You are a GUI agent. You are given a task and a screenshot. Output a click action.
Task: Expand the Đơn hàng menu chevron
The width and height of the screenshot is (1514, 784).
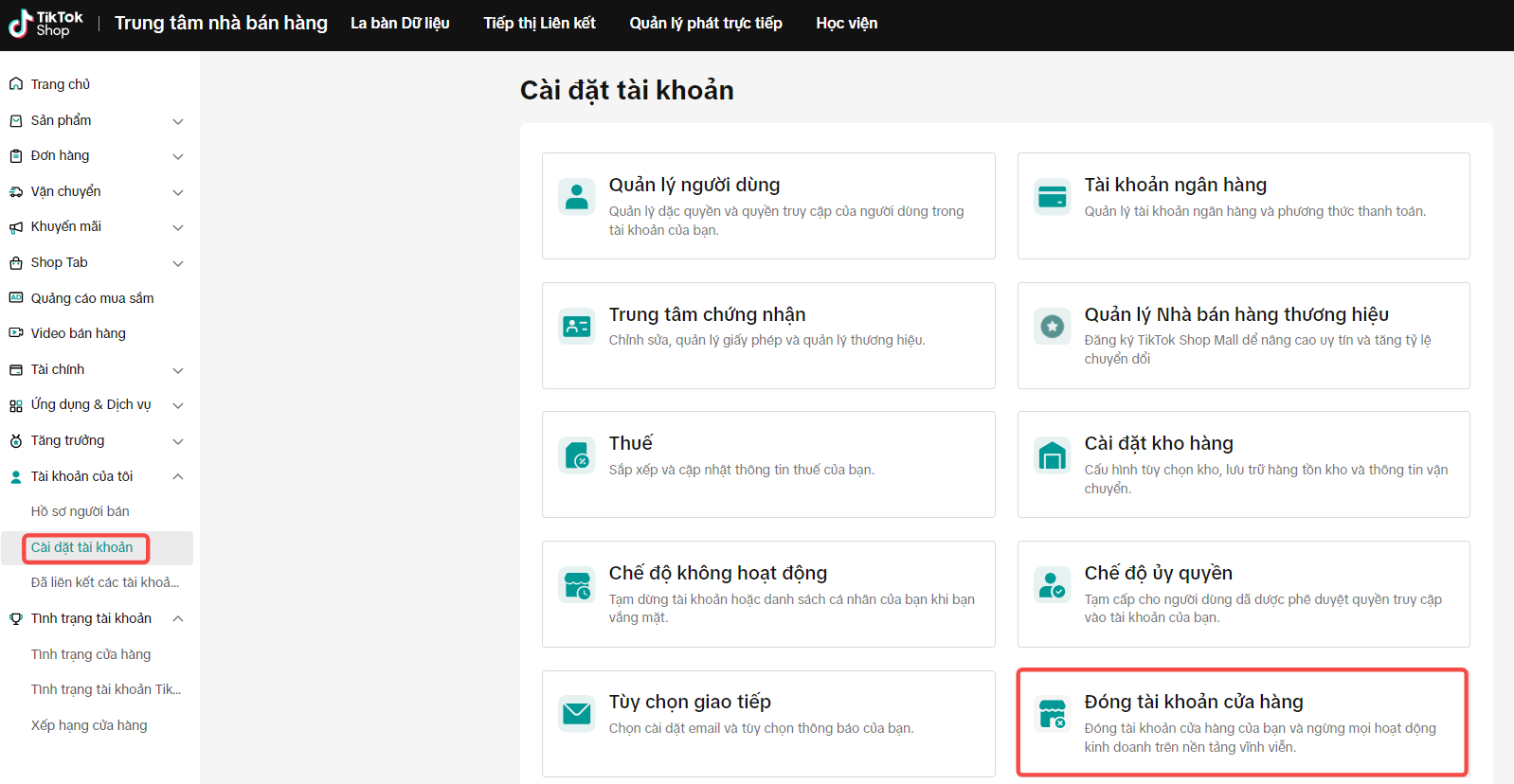click(178, 156)
